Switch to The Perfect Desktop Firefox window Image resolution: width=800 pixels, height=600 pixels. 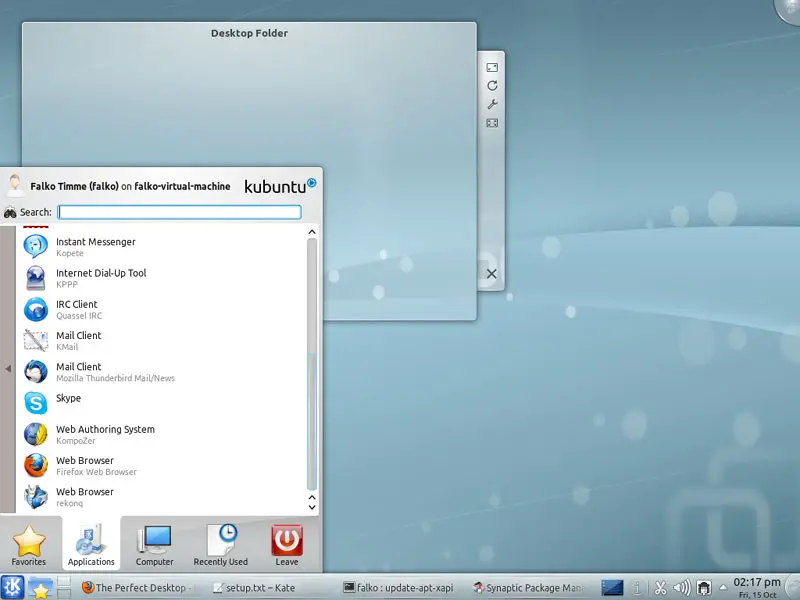pyautogui.click(x=137, y=588)
